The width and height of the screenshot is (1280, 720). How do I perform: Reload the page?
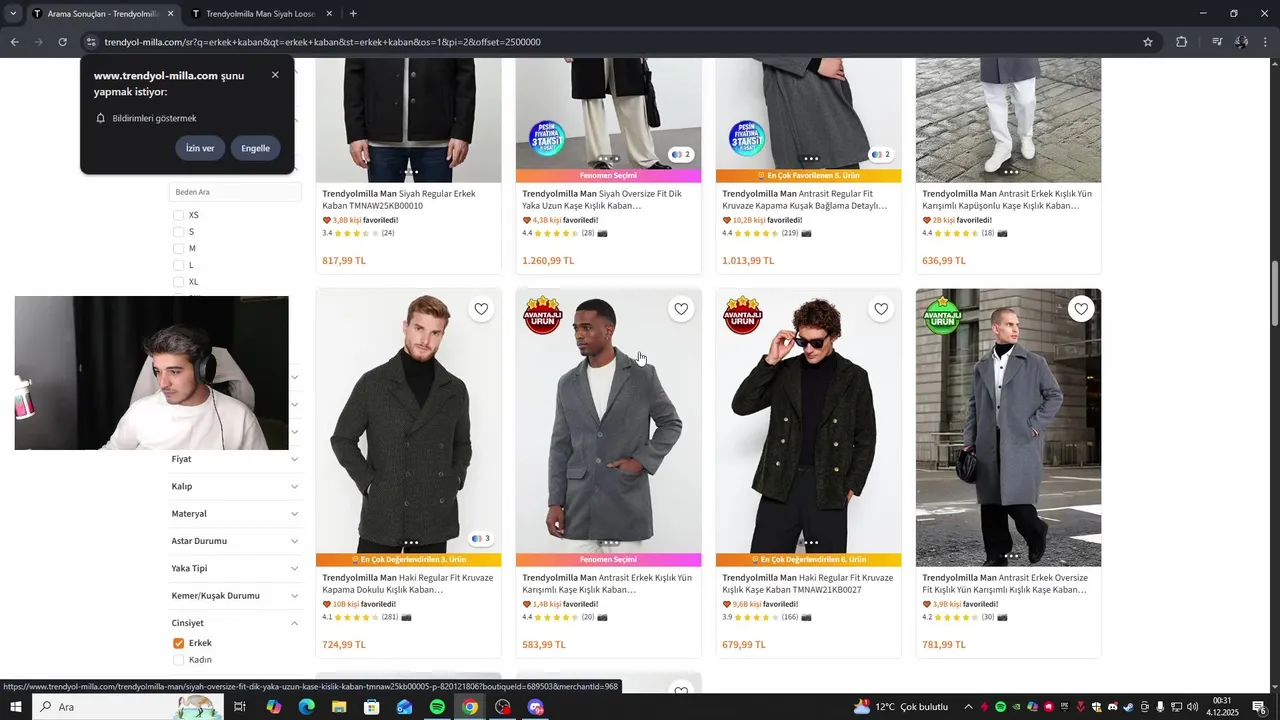[62, 42]
